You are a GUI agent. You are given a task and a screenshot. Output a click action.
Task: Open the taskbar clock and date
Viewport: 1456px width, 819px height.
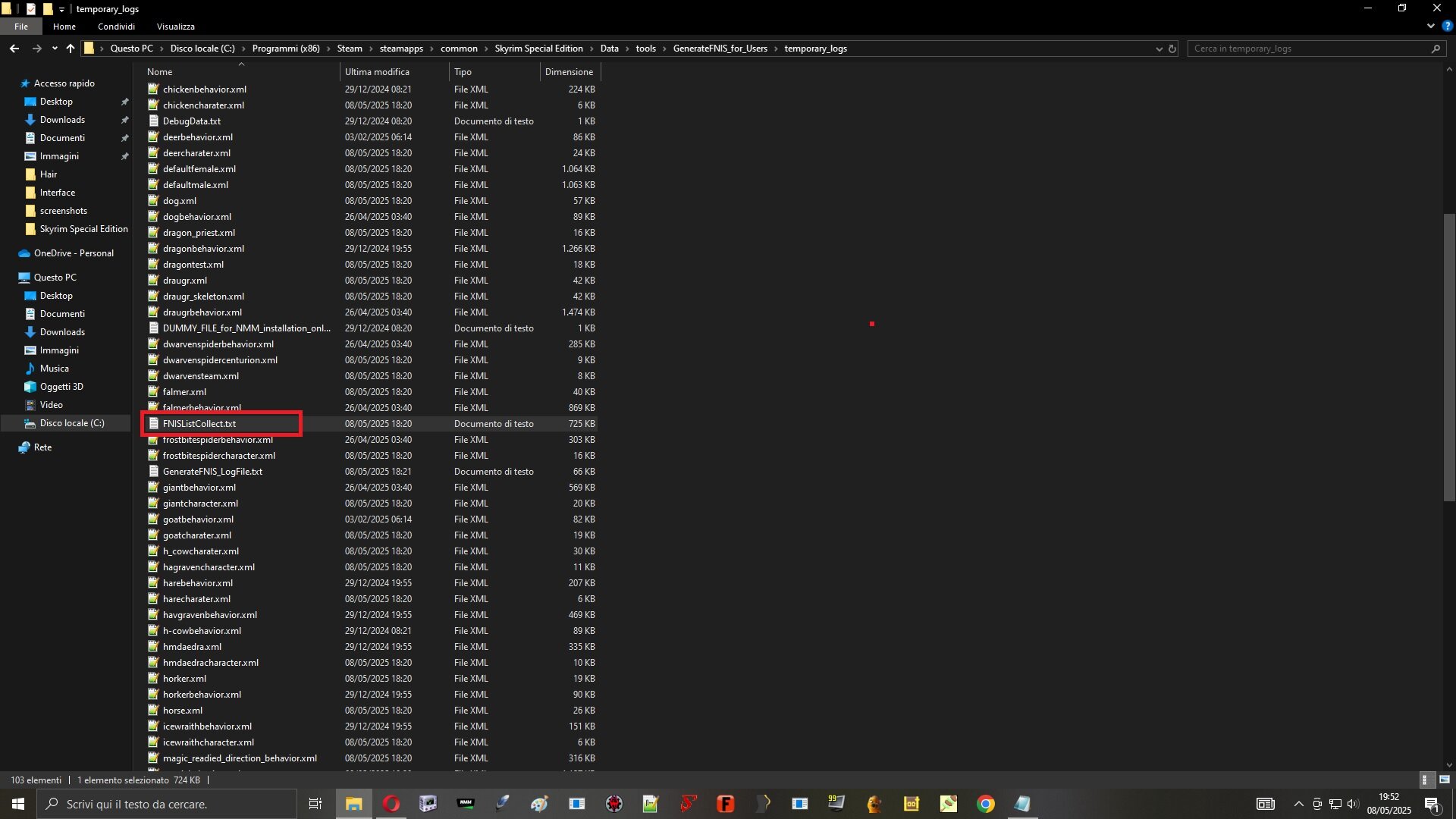point(1389,804)
